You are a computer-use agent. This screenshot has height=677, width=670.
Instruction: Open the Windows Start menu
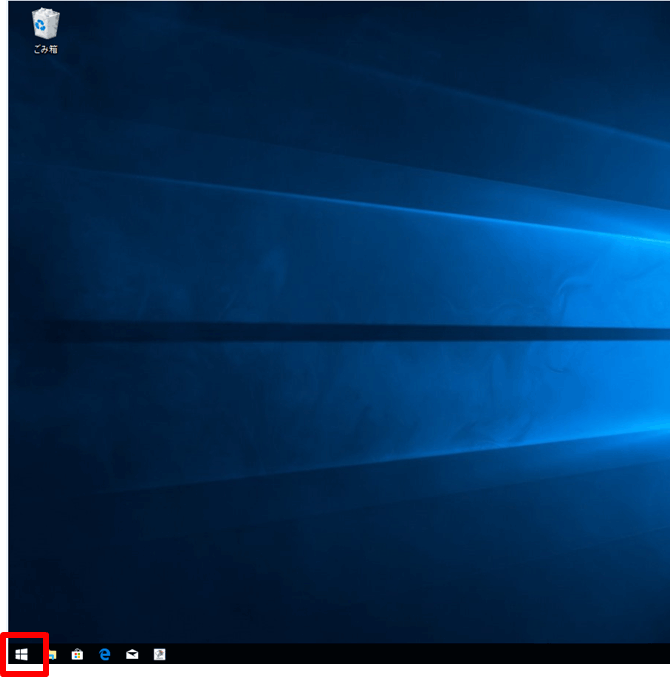point(22,655)
